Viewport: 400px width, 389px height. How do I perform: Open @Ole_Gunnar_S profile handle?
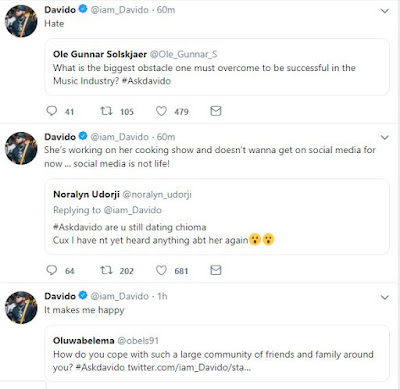coord(183,54)
